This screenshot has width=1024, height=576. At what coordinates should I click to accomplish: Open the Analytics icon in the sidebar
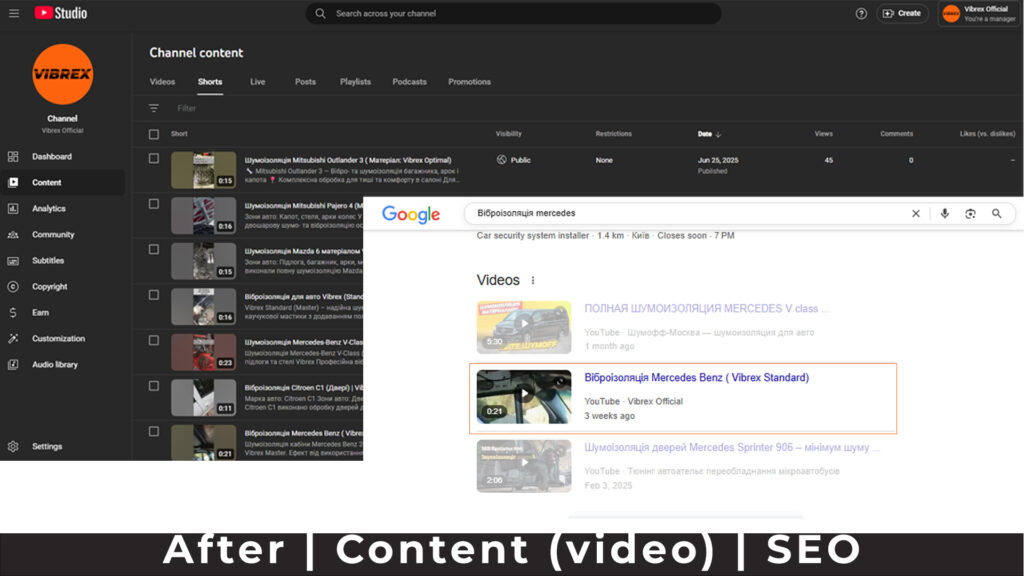[13, 209]
